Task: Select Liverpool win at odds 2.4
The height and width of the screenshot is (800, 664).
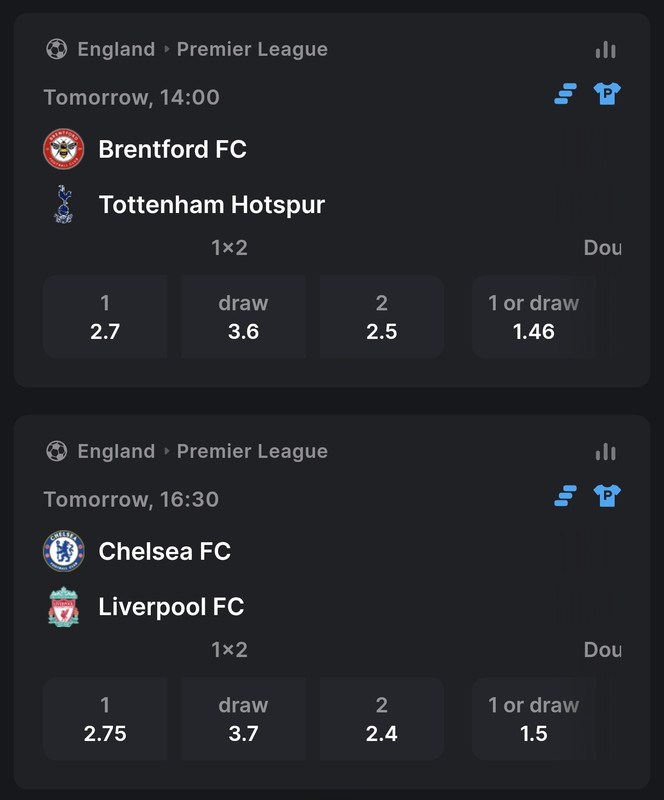Action: click(382, 719)
